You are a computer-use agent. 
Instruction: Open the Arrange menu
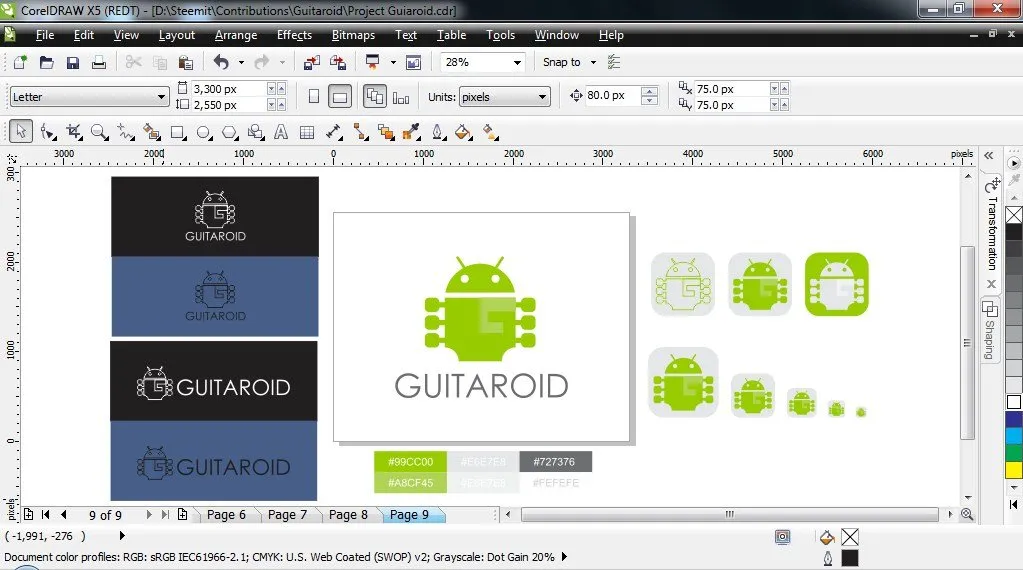(236, 35)
